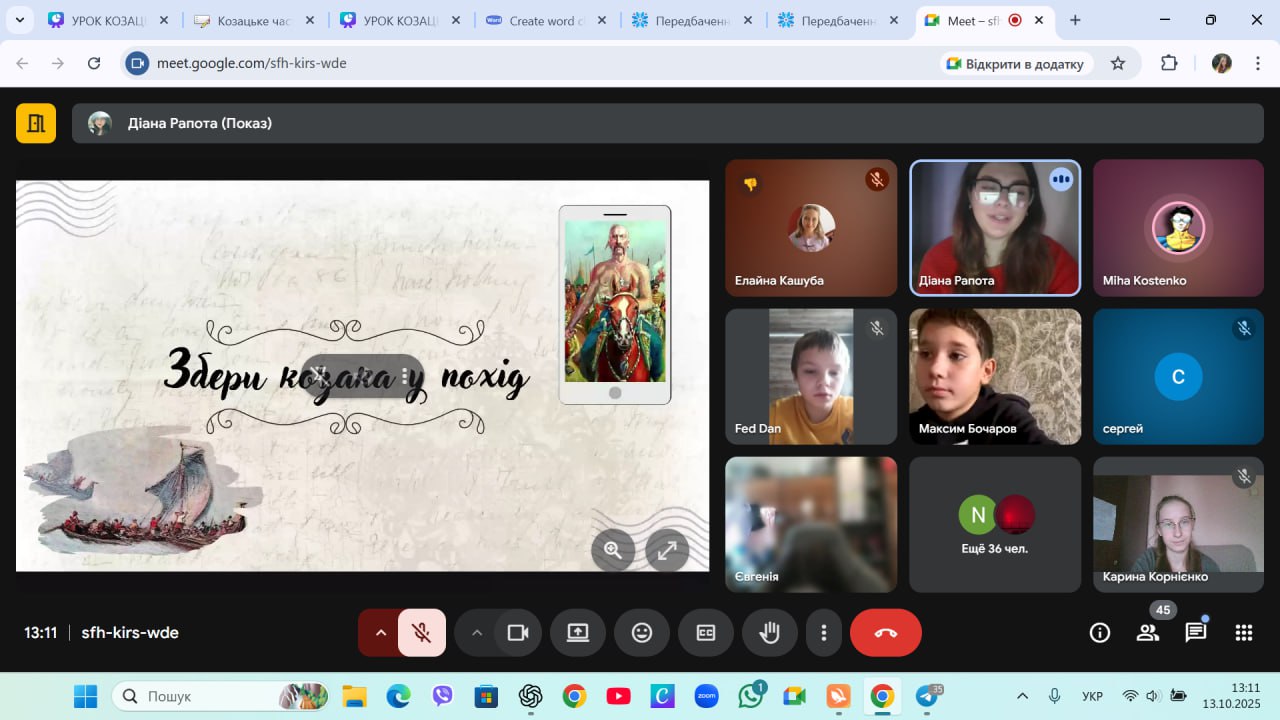Expand the video settings arrow
1280x720 pixels.
coord(477,633)
